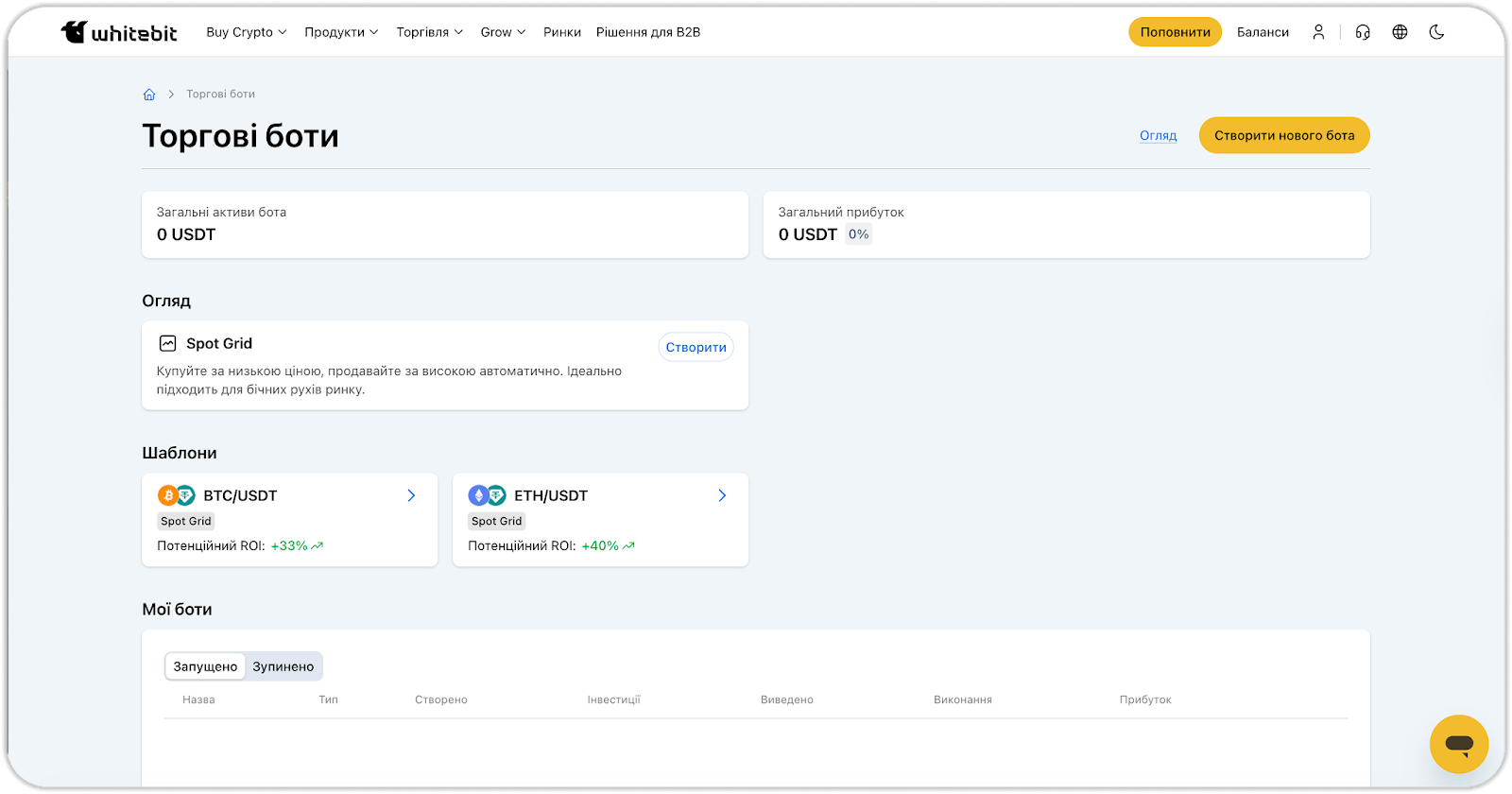
Task: Expand the Продукти menu
Action: (341, 32)
